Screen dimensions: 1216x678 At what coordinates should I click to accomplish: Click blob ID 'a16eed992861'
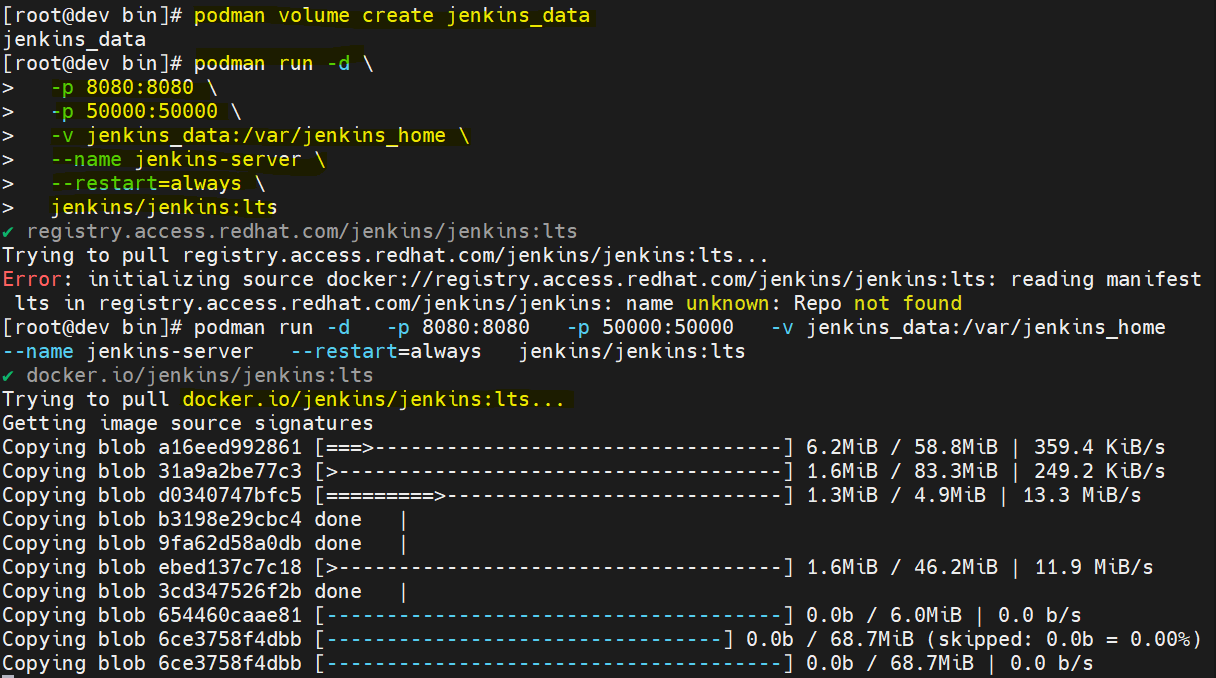(x=230, y=447)
